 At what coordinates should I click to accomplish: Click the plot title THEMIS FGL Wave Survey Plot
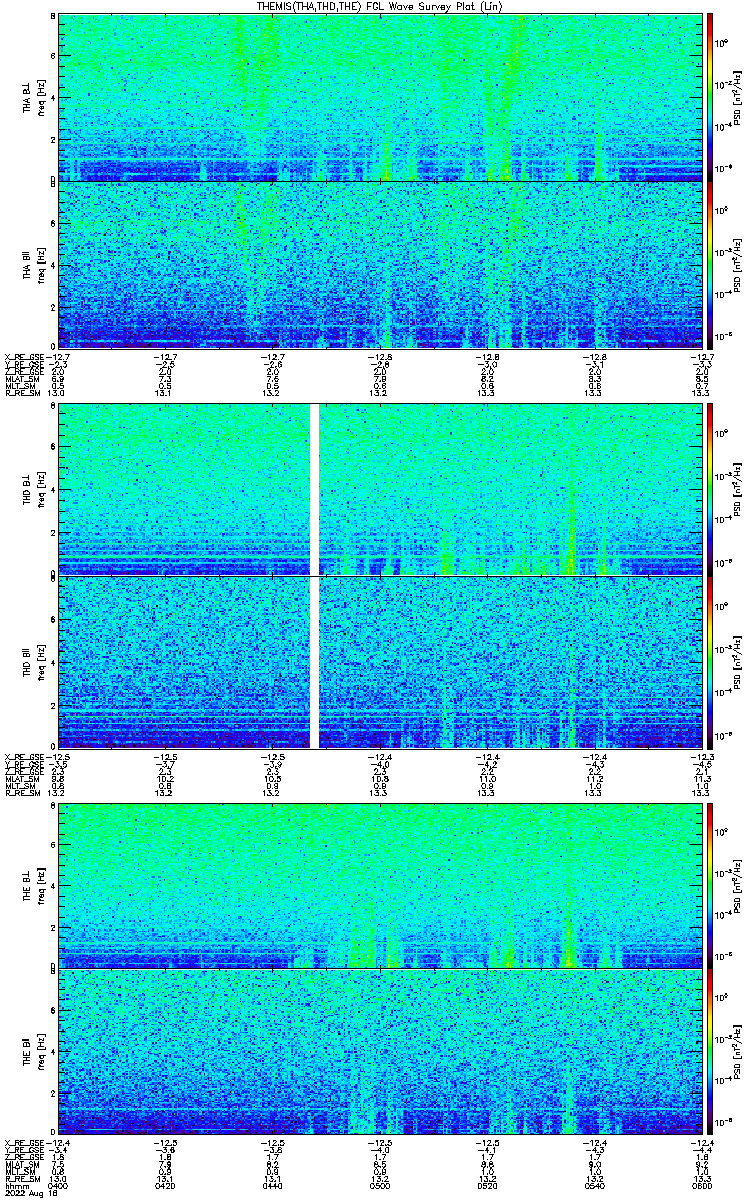[381, 6]
